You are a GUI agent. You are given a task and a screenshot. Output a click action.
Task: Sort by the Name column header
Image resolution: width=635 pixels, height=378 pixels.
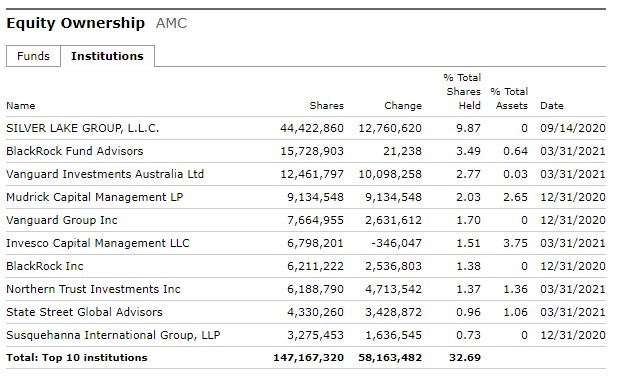pyautogui.click(x=21, y=106)
